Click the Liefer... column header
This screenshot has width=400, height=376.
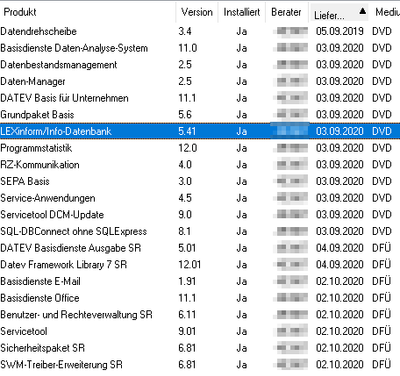click(x=339, y=12)
